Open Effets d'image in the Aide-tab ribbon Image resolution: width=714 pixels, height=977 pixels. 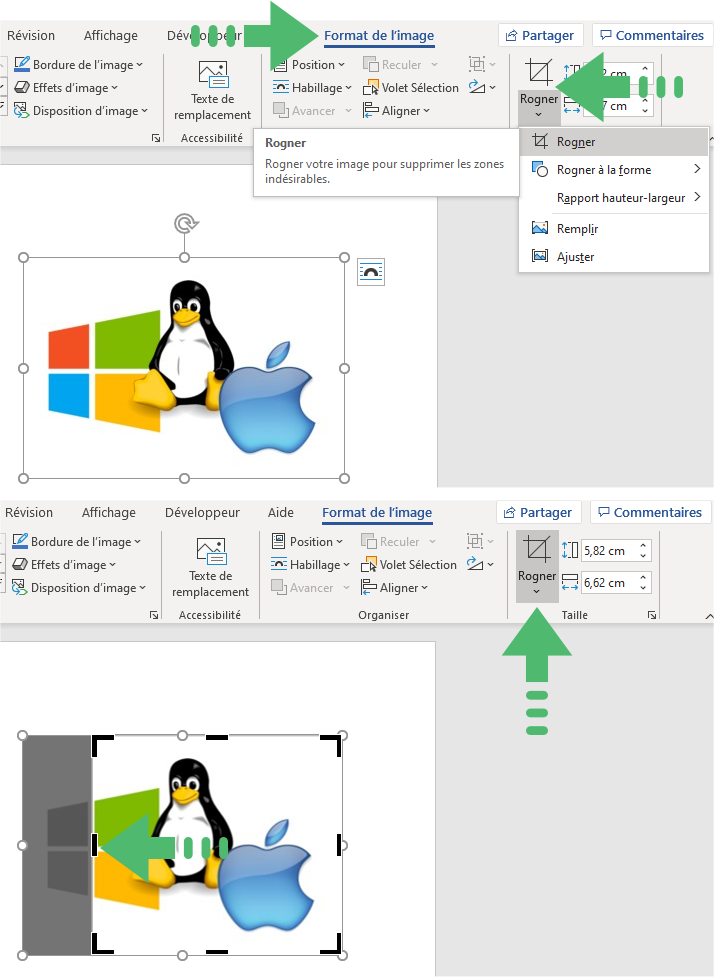[64, 565]
